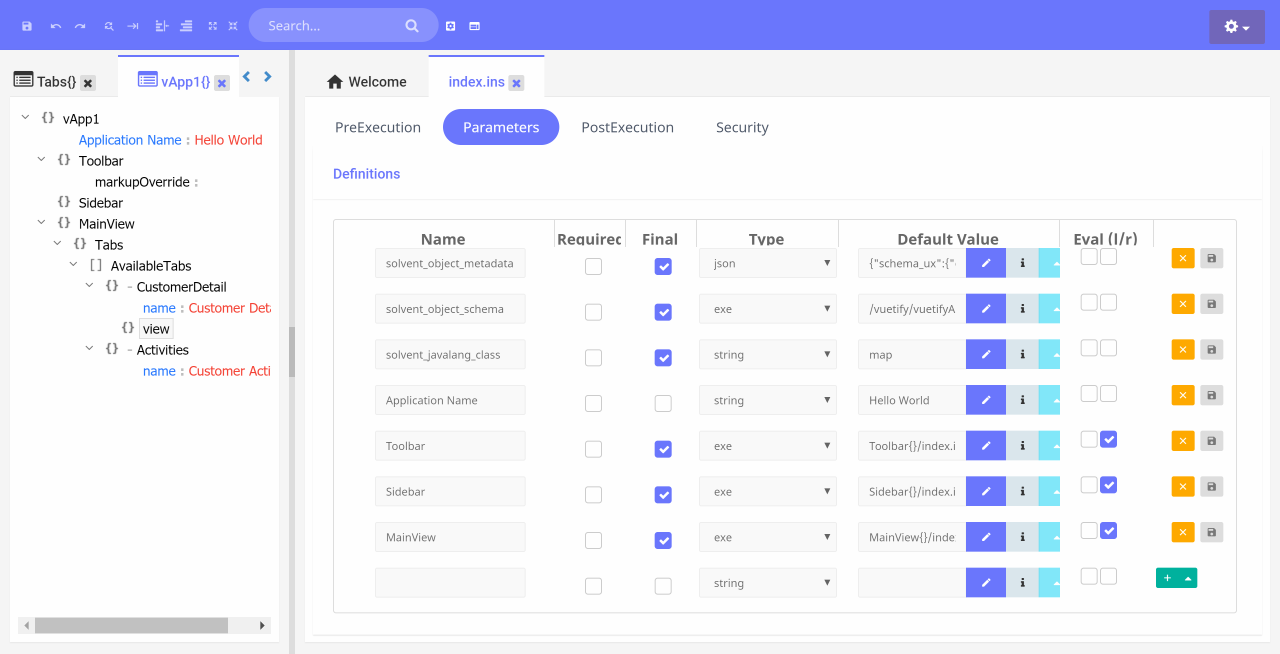Click the collapse arrows icon in toolbar
Image resolution: width=1280 pixels, height=654 pixels.
233,26
